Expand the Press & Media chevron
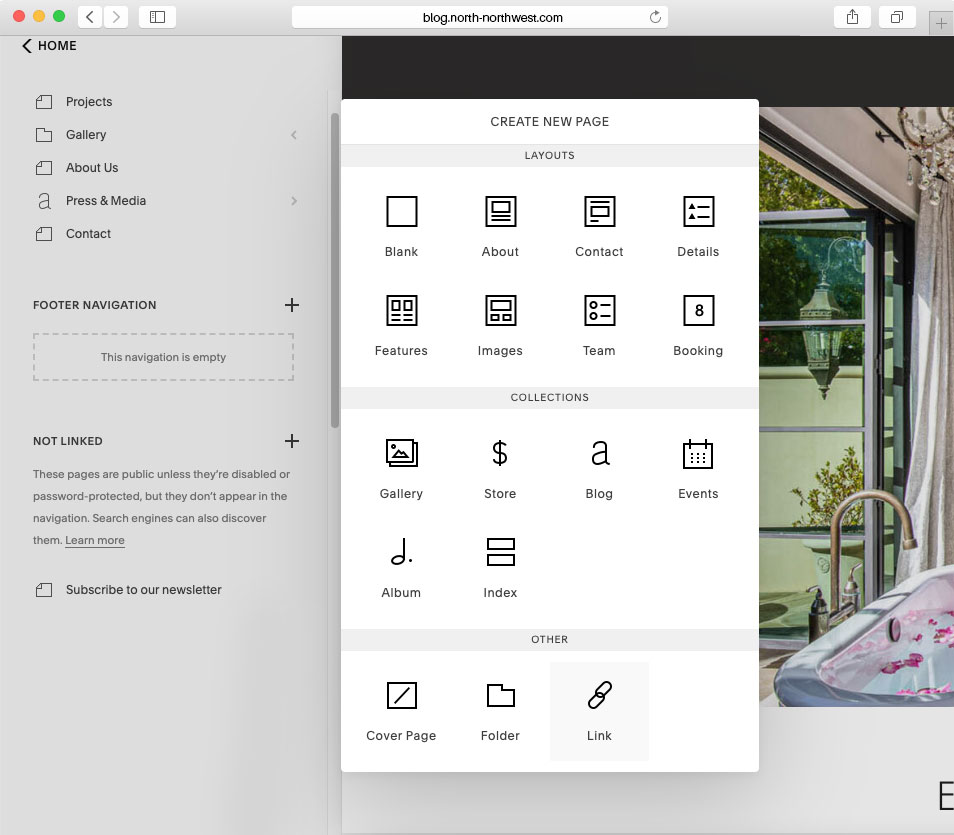This screenshot has width=954, height=835. tap(294, 201)
